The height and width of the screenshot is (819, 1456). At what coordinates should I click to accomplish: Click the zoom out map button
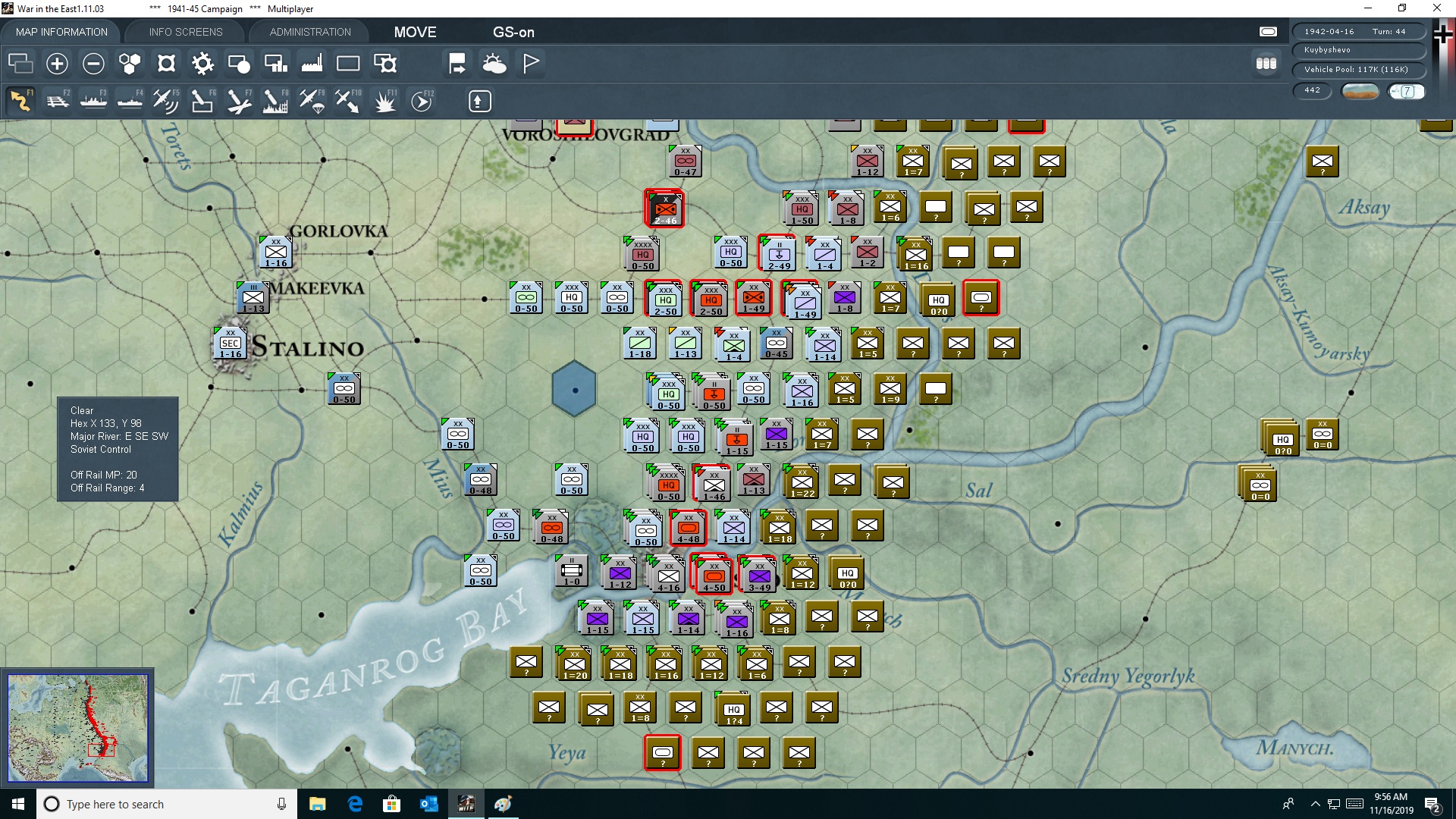point(93,64)
